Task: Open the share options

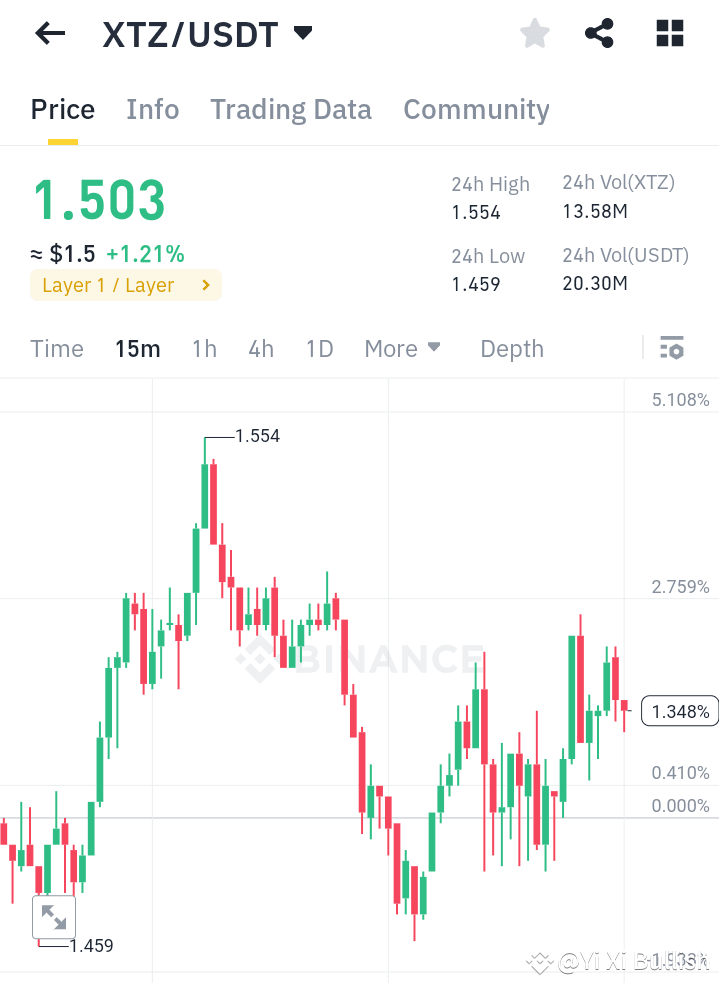Action: (599, 33)
